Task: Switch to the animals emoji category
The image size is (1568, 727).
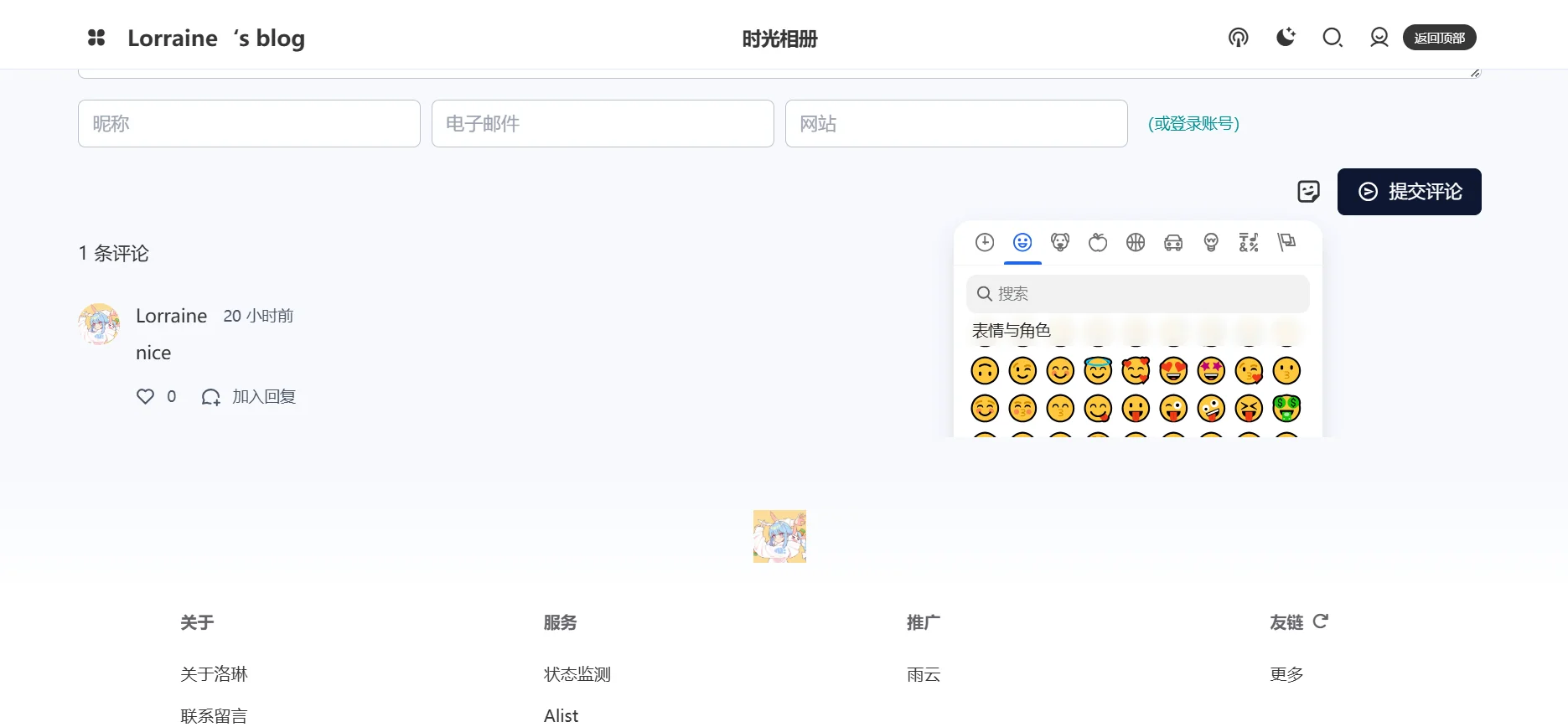Action: (1060, 242)
